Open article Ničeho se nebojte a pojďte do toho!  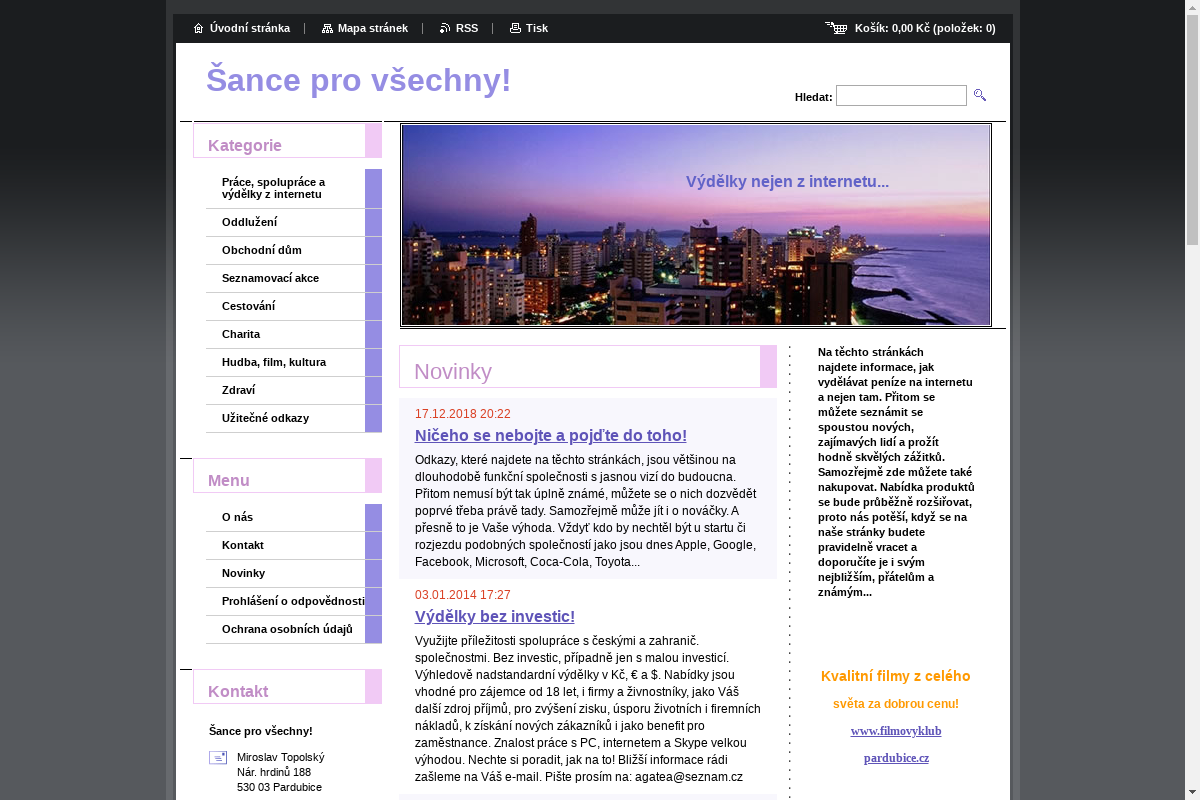550,436
